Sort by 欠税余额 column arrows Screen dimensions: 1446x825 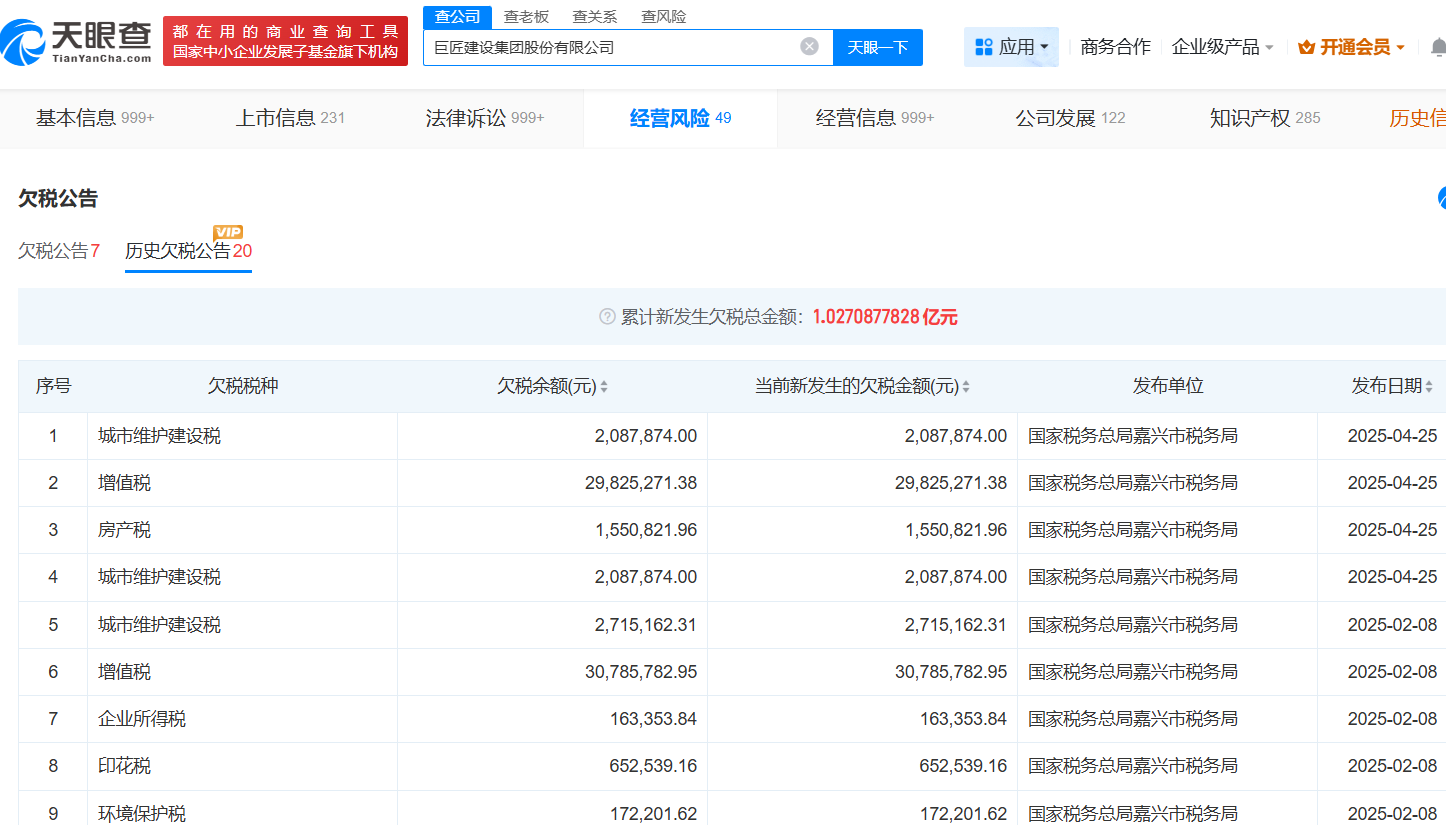pyautogui.click(x=604, y=387)
